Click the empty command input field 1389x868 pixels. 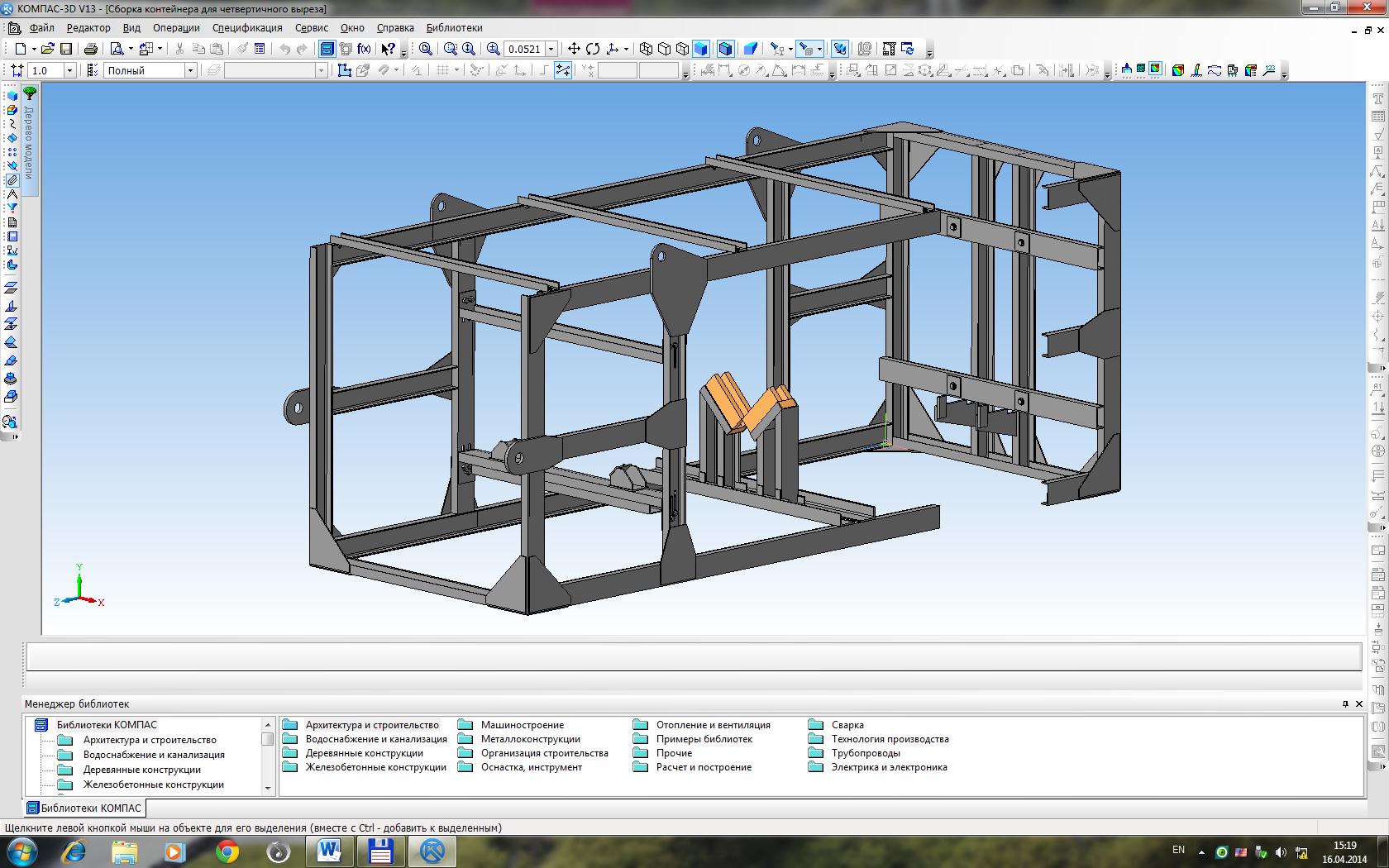coord(694,656)
